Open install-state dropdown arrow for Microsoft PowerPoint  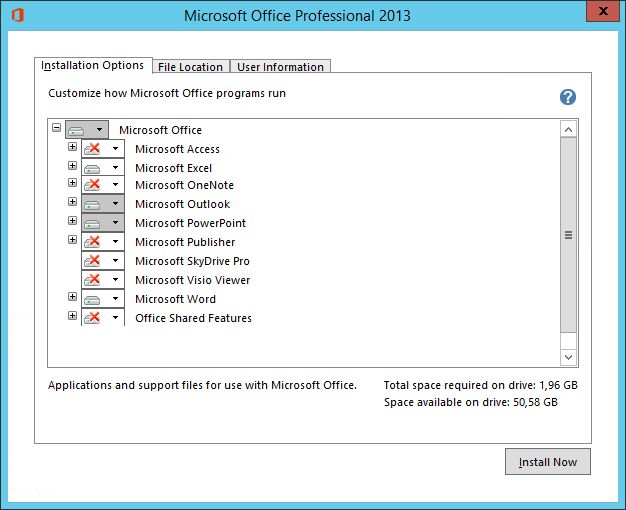pyautogui.click(x=115, y=222)
